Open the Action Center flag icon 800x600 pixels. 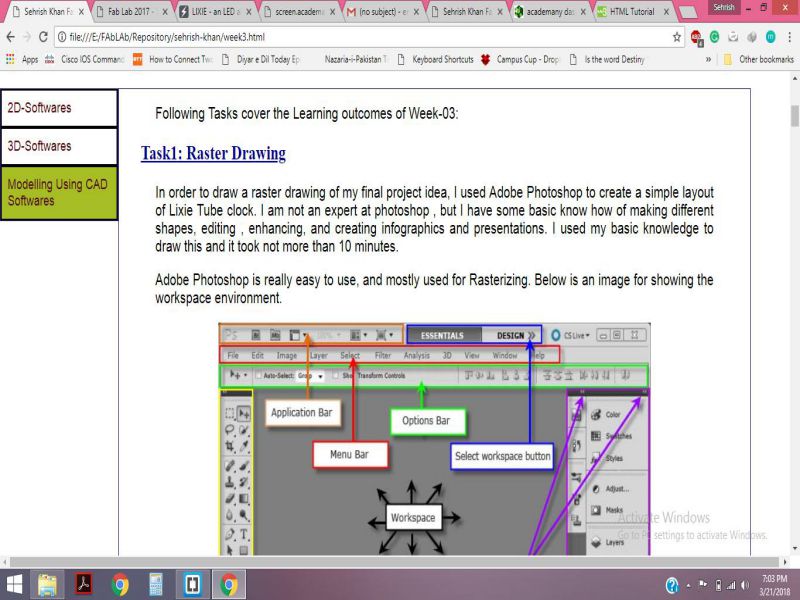pos(703,584)
